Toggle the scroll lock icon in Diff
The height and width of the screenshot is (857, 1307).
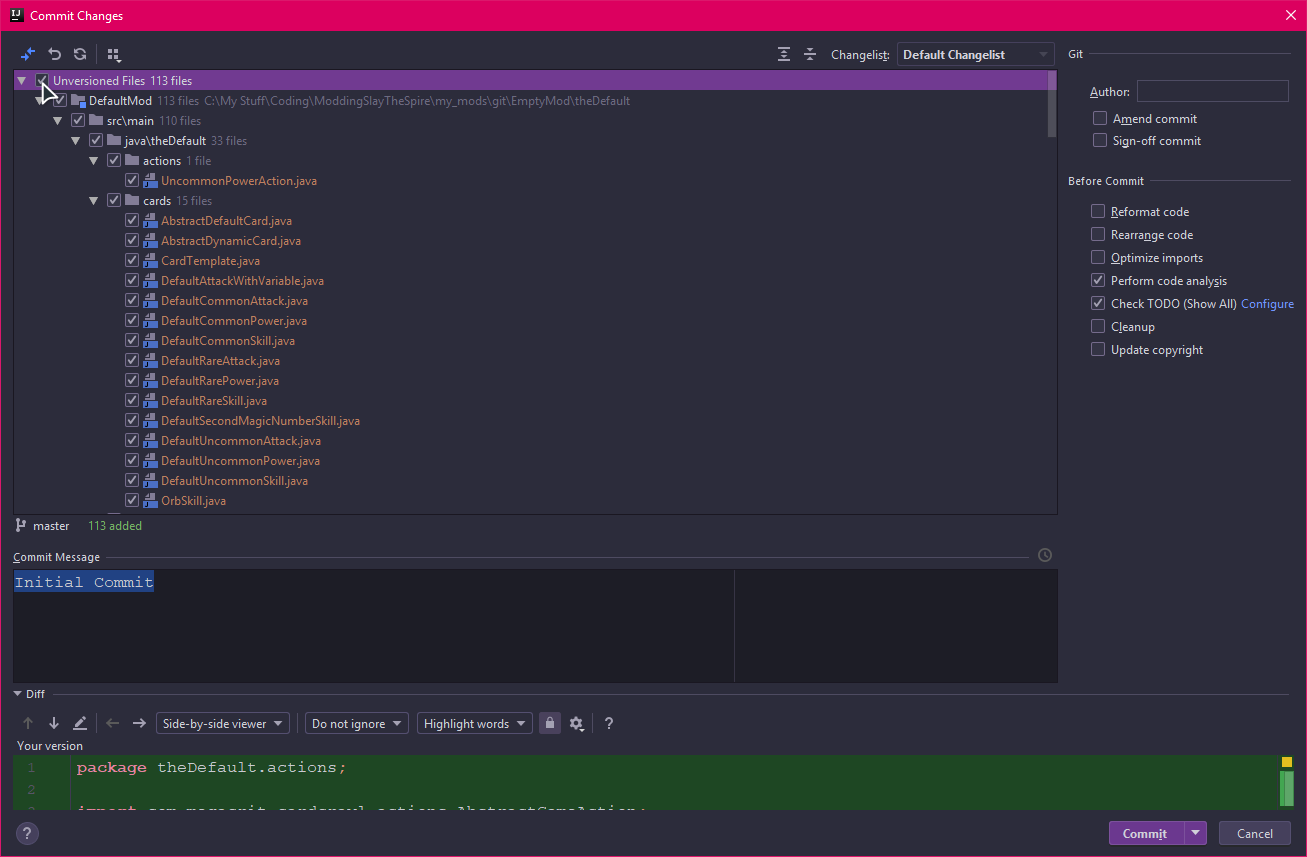549,723
